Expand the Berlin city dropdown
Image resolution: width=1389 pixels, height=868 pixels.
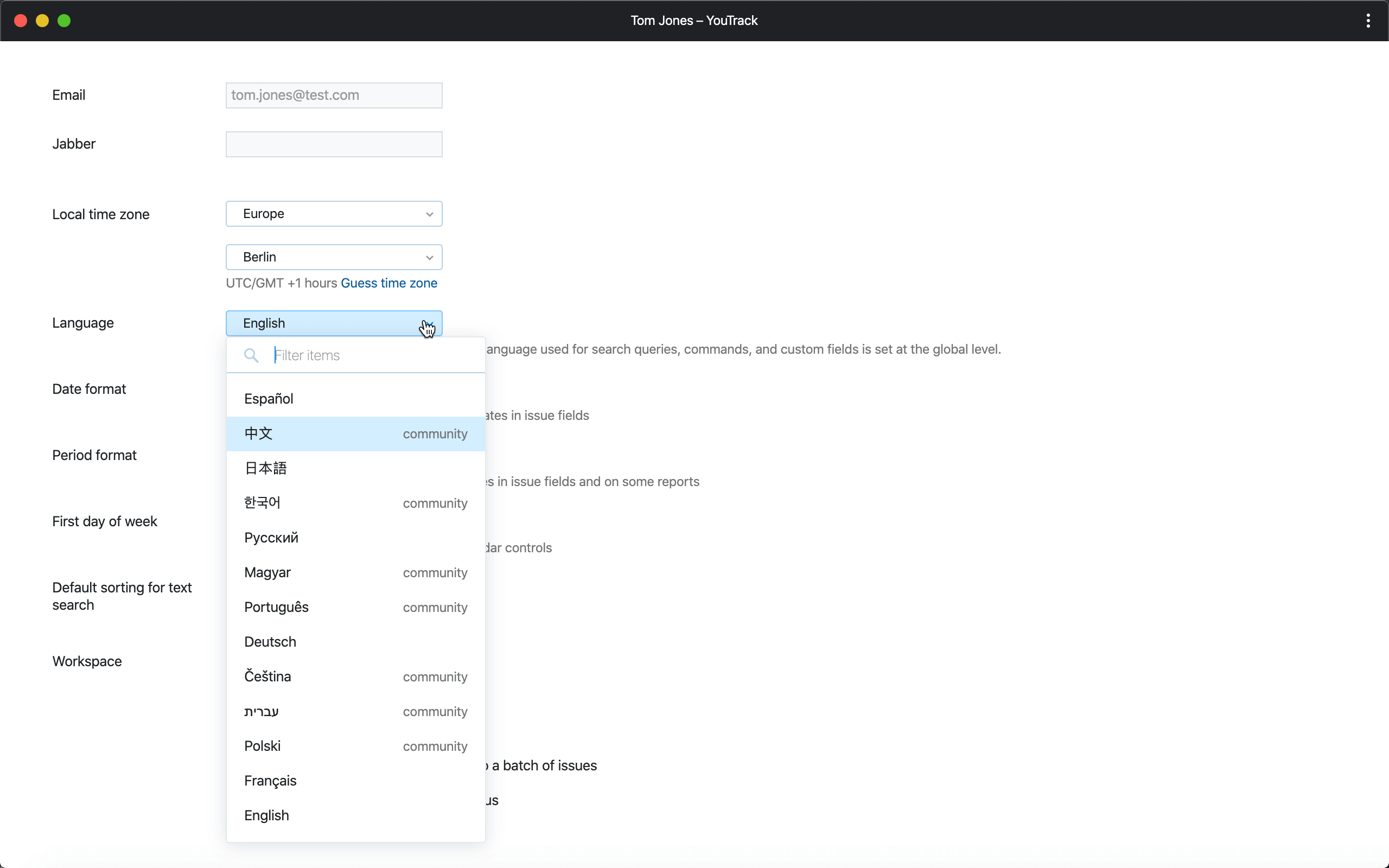(334, 257)
